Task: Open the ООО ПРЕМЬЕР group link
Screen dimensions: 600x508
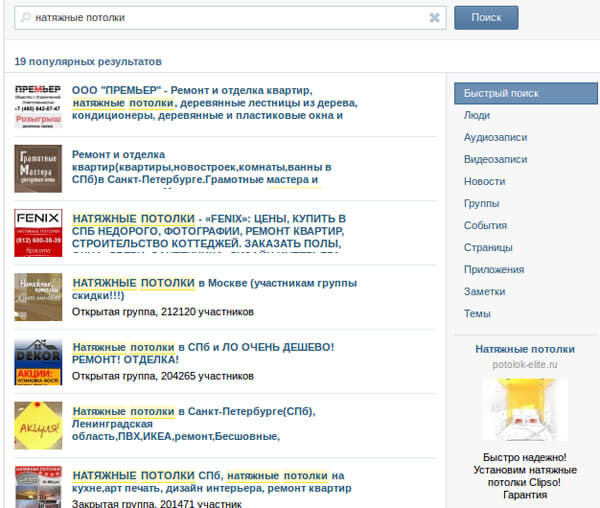Action: [x=215, y=103]
